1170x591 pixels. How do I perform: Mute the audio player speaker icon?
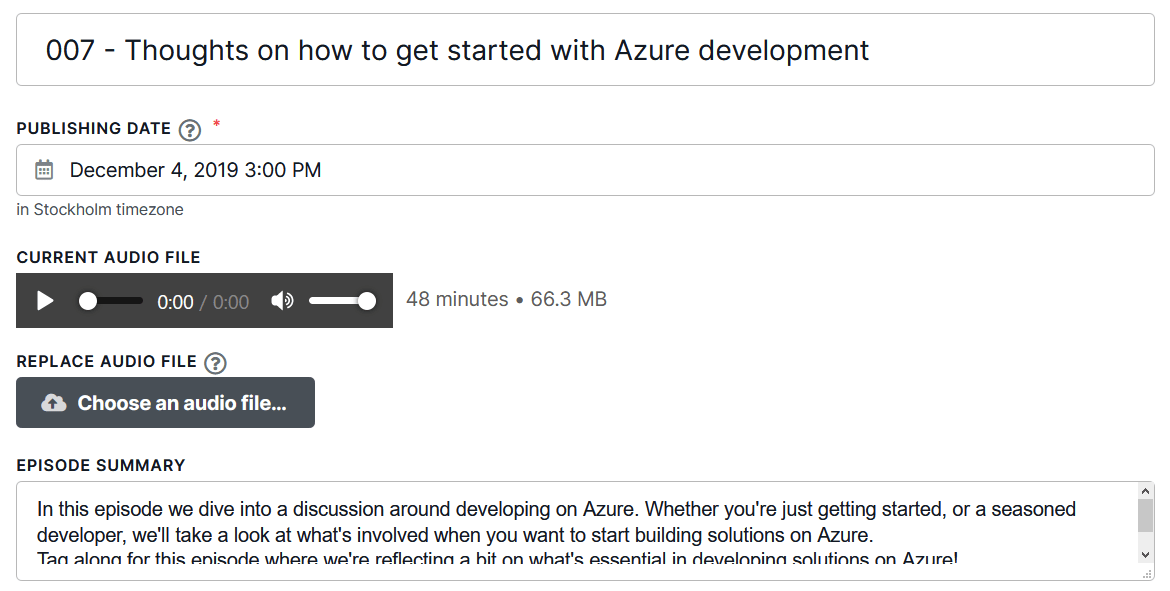point(282,301)
